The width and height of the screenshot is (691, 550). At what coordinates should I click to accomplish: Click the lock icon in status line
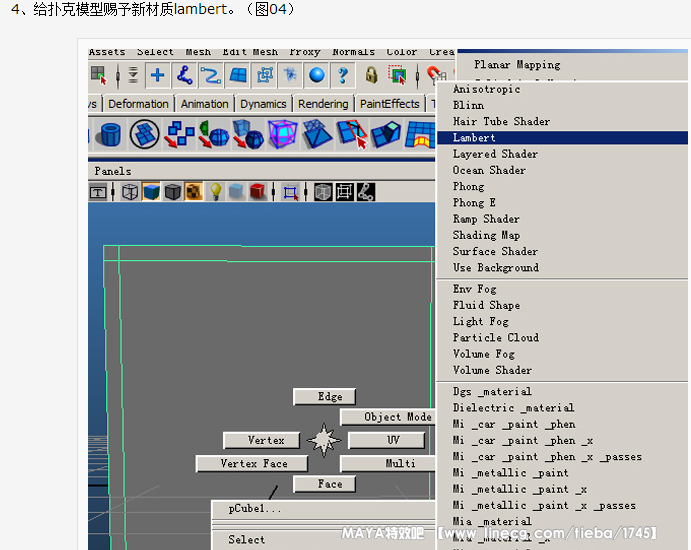point(371,75)
